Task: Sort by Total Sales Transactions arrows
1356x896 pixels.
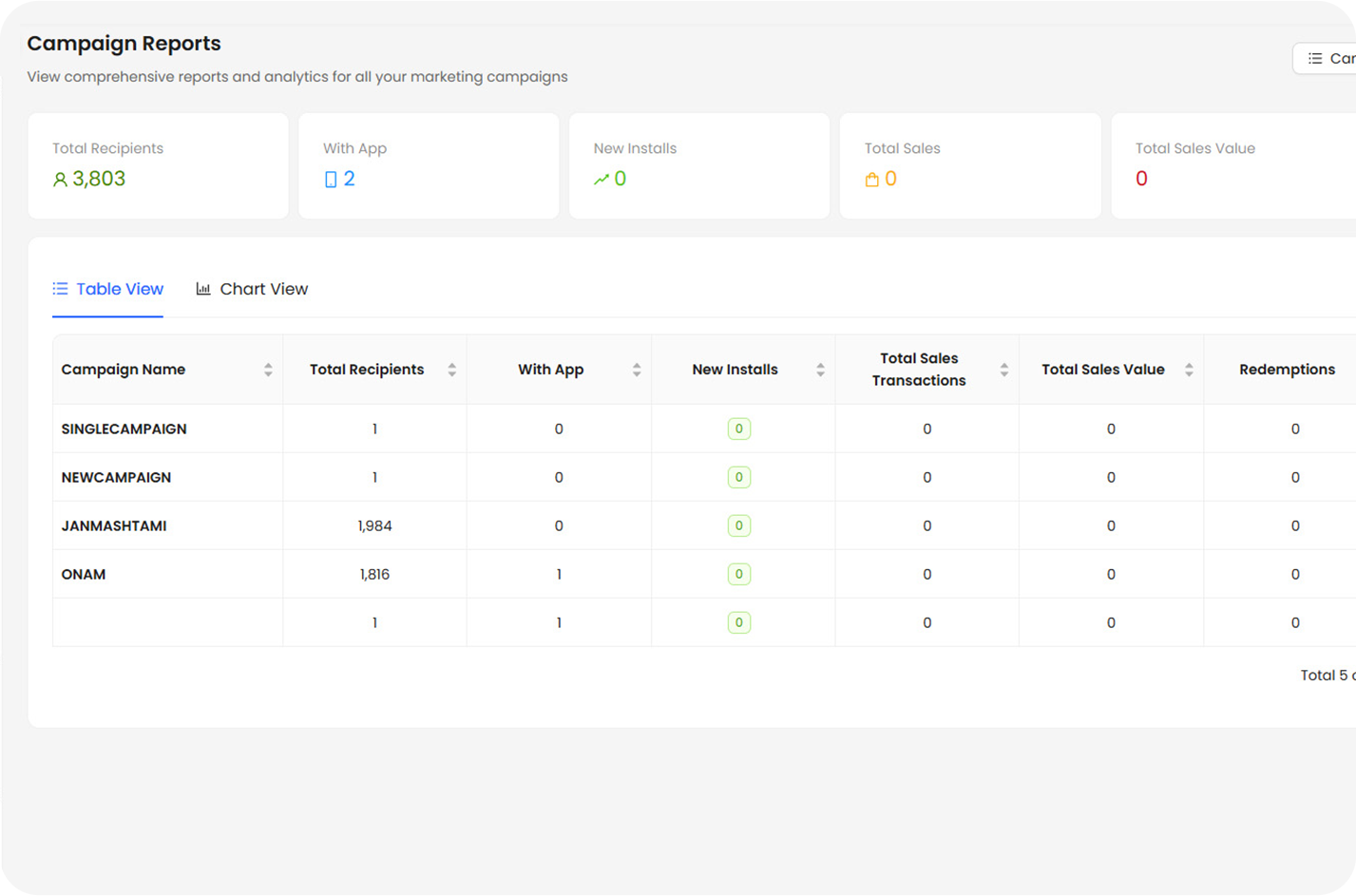Action: point(1004,370)
